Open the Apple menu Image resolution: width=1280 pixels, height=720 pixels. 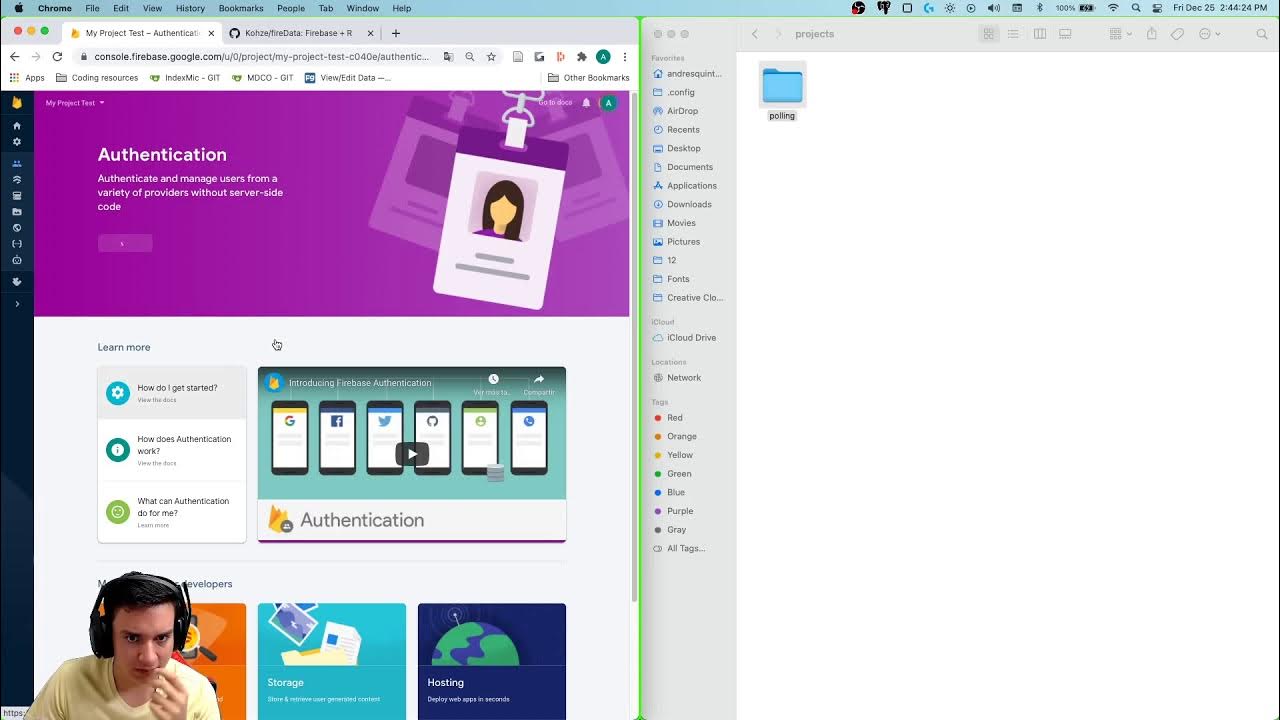18,8
